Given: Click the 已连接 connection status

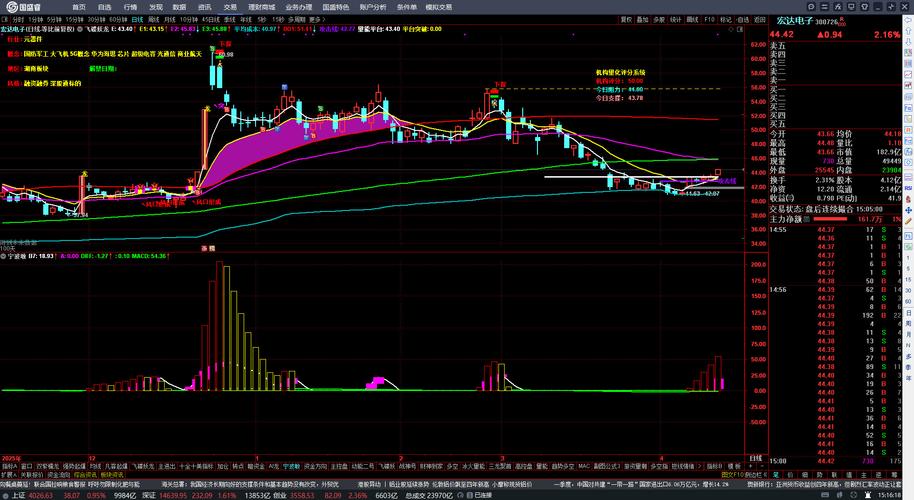Looking at the screenshot, I should click(x=483, y=495).
